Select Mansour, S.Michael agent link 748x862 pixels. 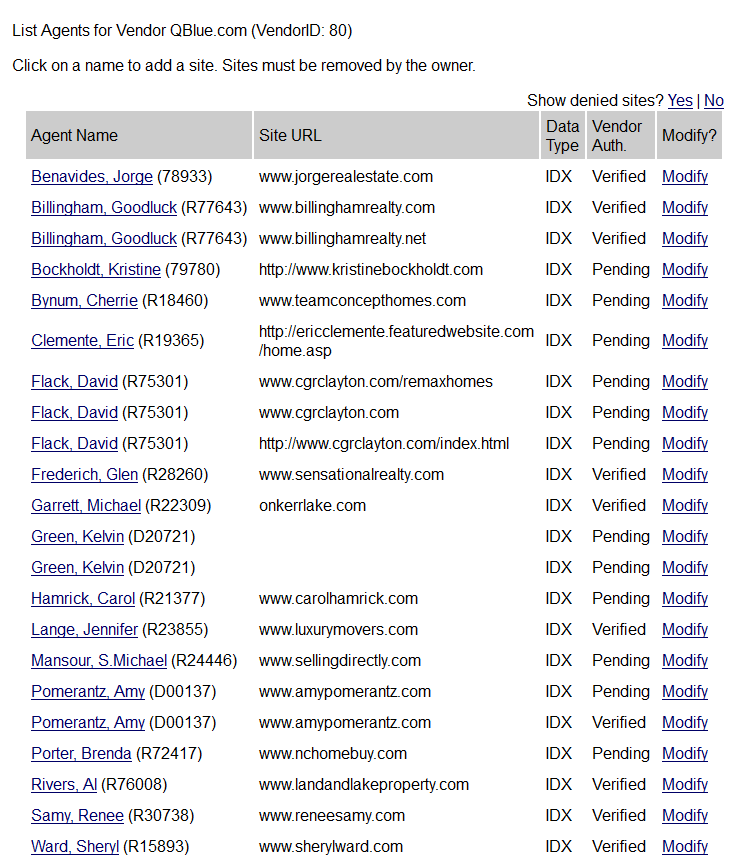pos(99,661)
